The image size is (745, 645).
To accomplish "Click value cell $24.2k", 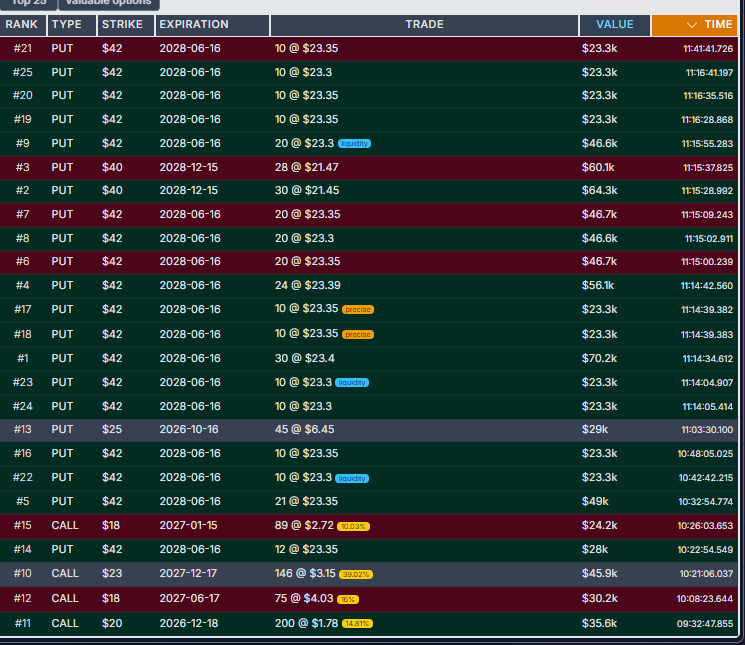I will 600,525.
